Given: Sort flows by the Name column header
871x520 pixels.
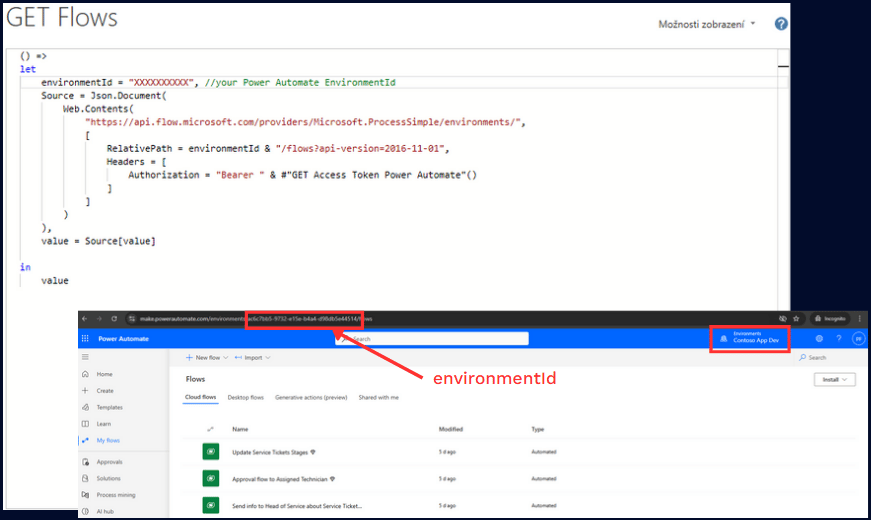Looking at the screenshot, I should (240, 429).
